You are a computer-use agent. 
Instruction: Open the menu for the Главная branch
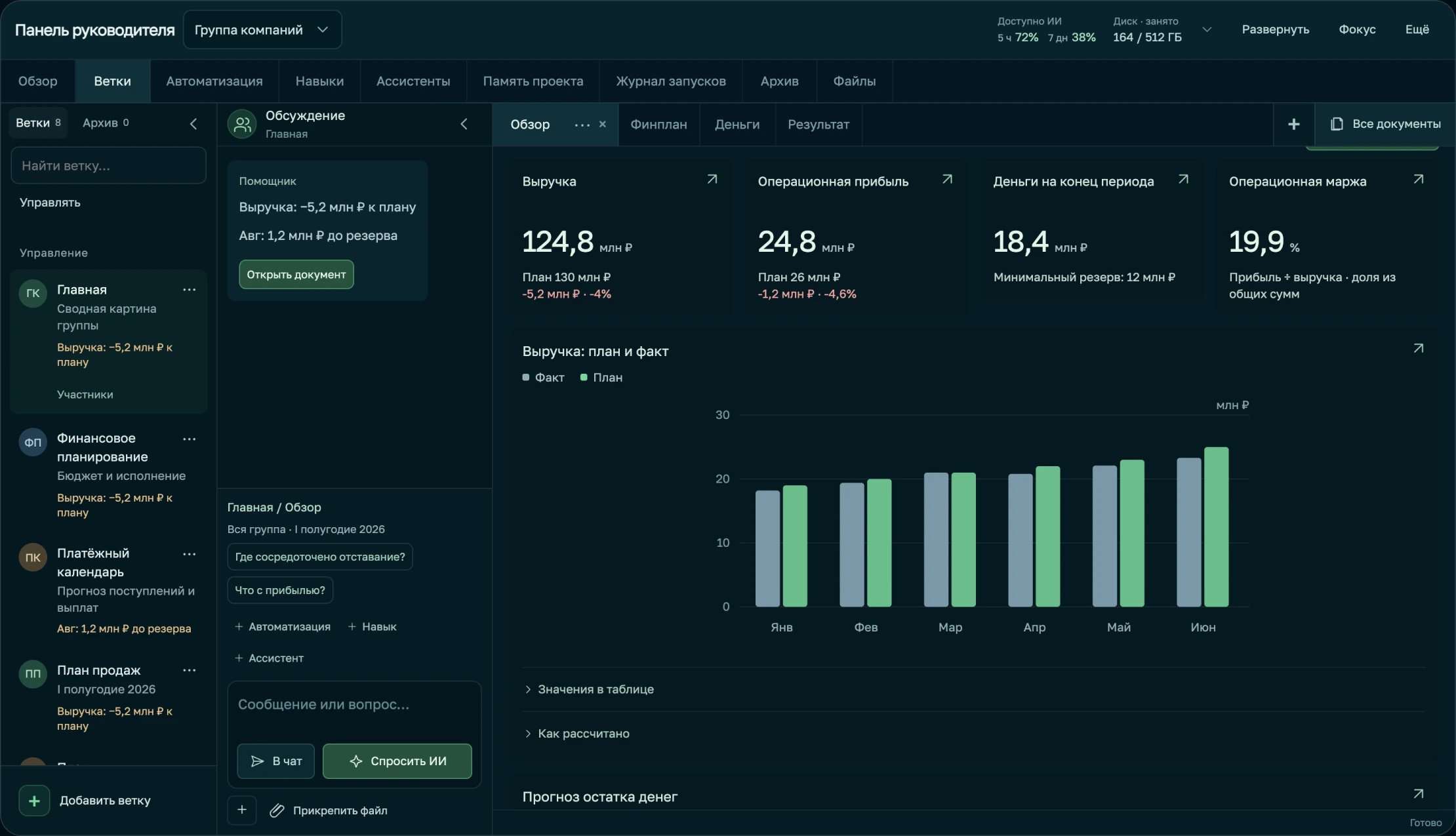coord(189,290)
